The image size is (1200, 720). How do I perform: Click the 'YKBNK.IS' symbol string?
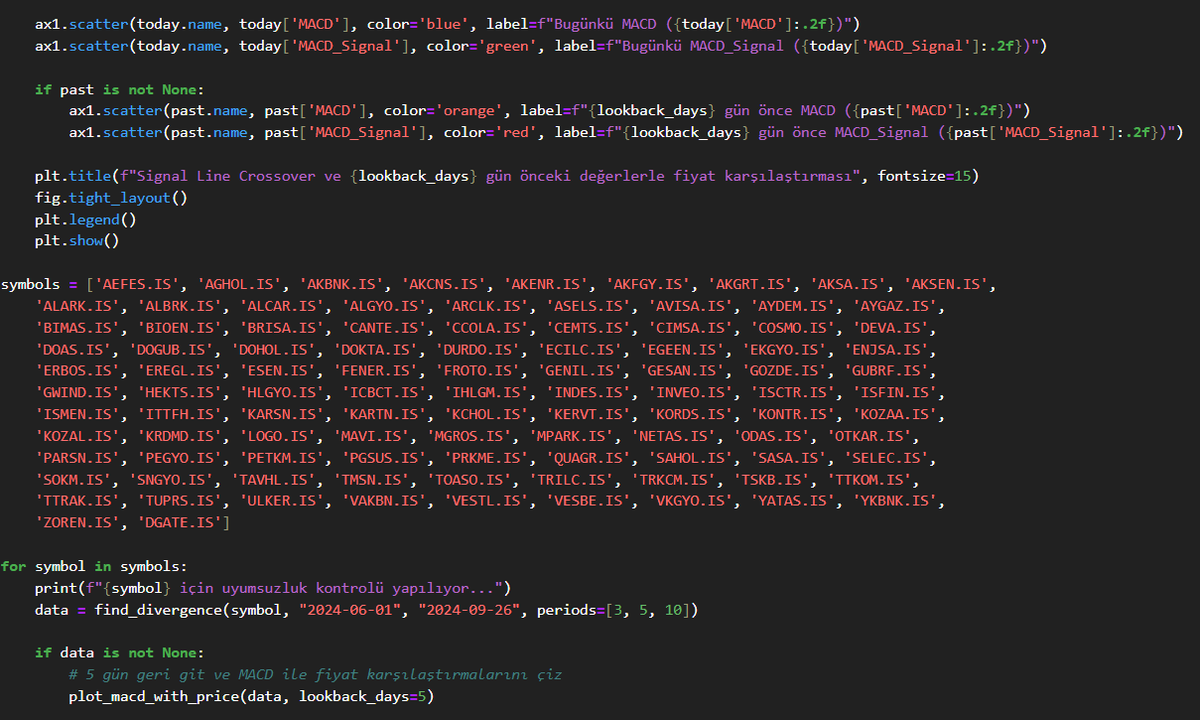(896, 500)
